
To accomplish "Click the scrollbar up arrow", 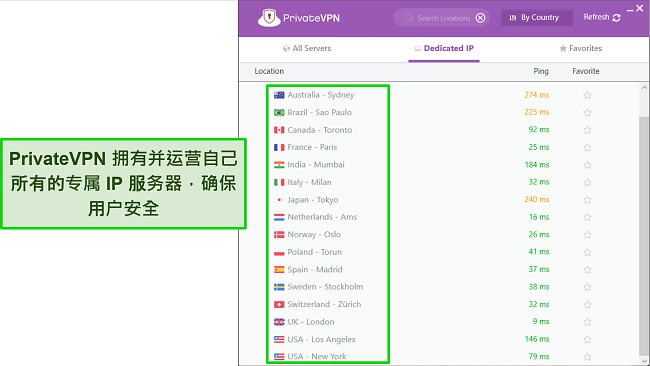I will coord(644,87).
